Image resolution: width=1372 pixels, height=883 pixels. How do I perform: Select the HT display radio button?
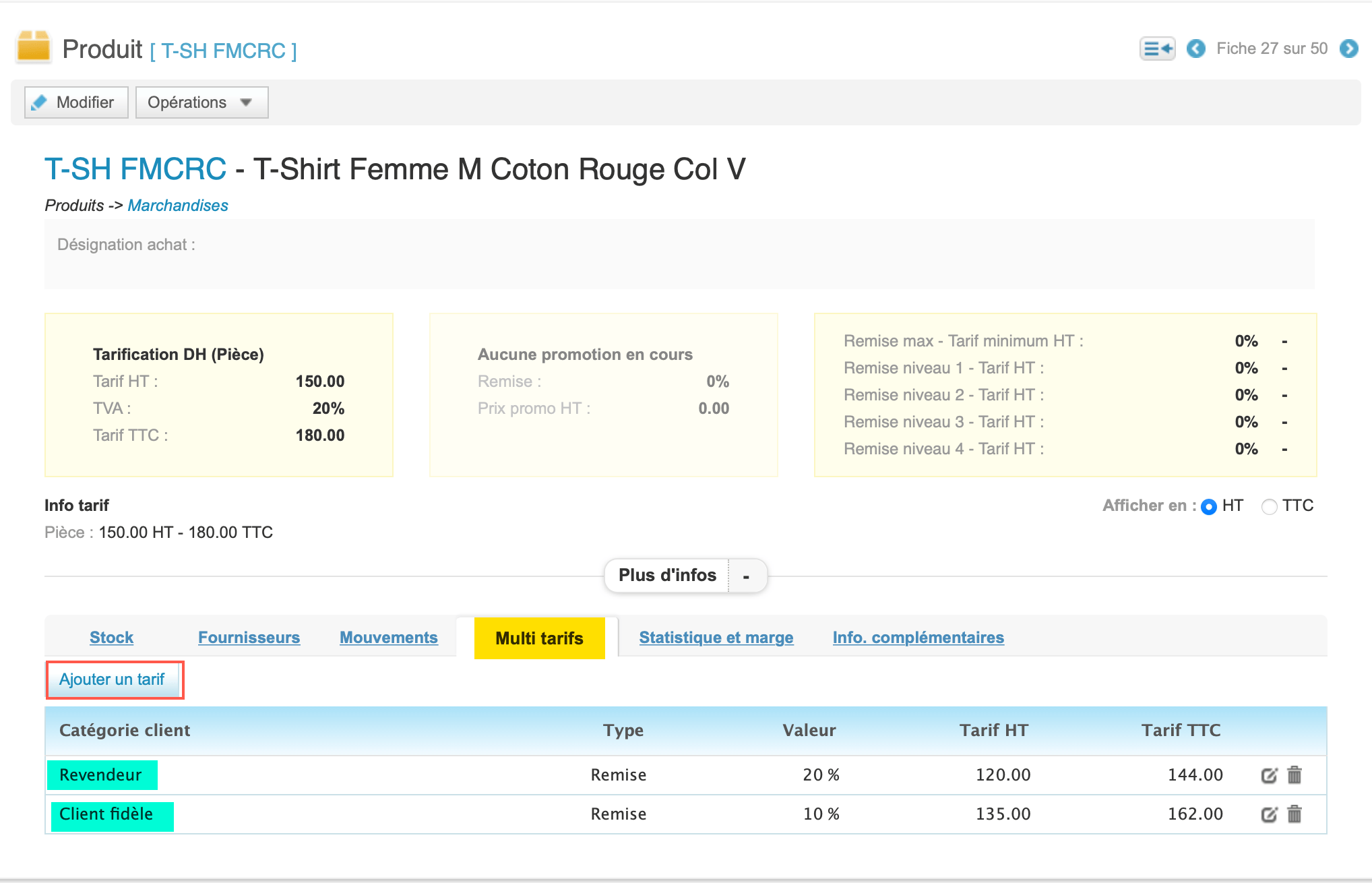pos(1210,506)
